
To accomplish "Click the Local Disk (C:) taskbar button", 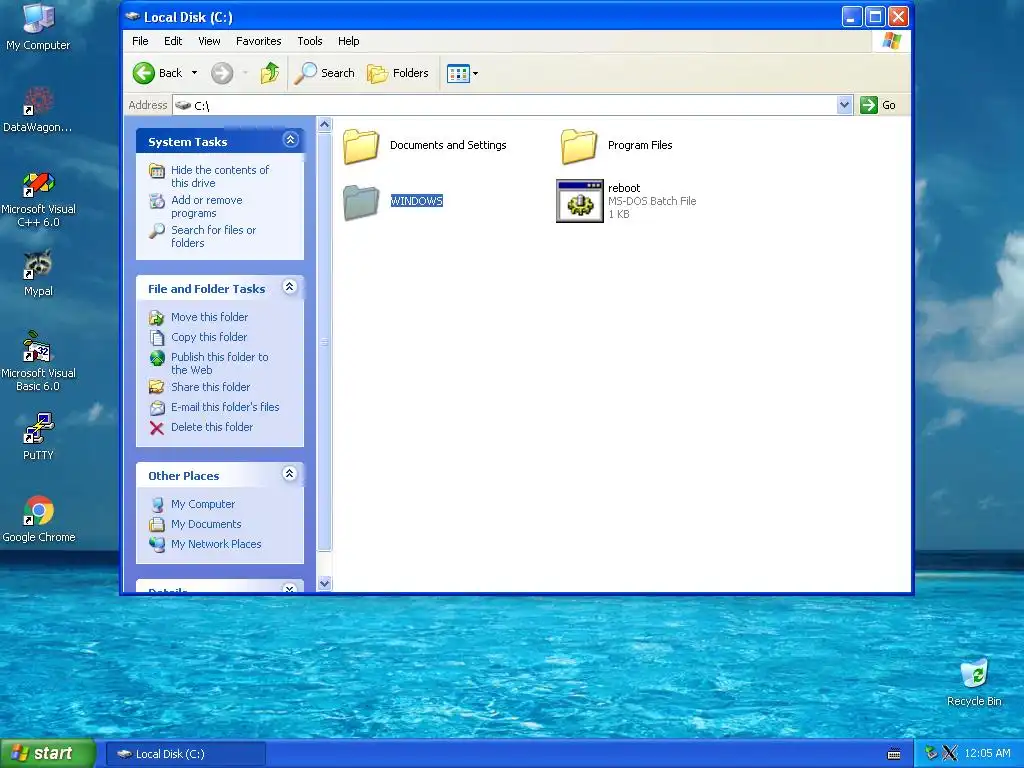I will point(185,754).
